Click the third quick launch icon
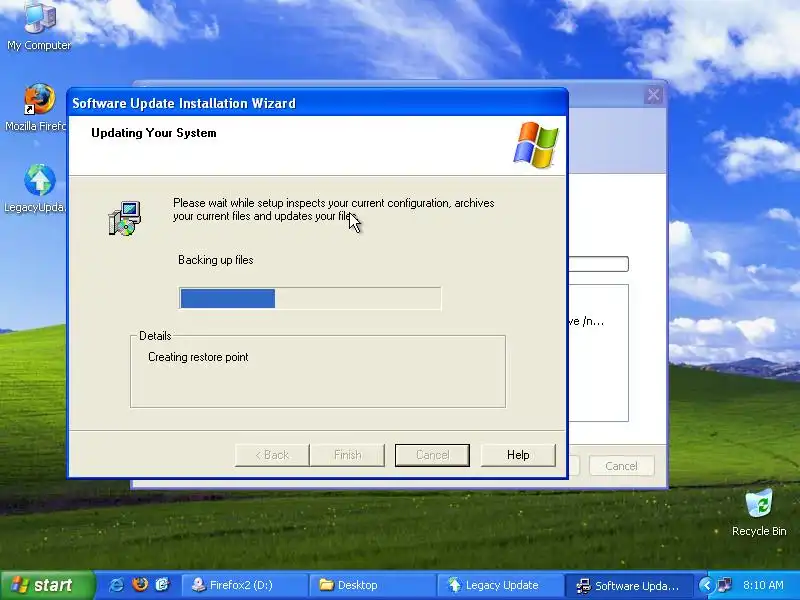The height and width of the screenshot is (600, 800). (x=162, y=585)
